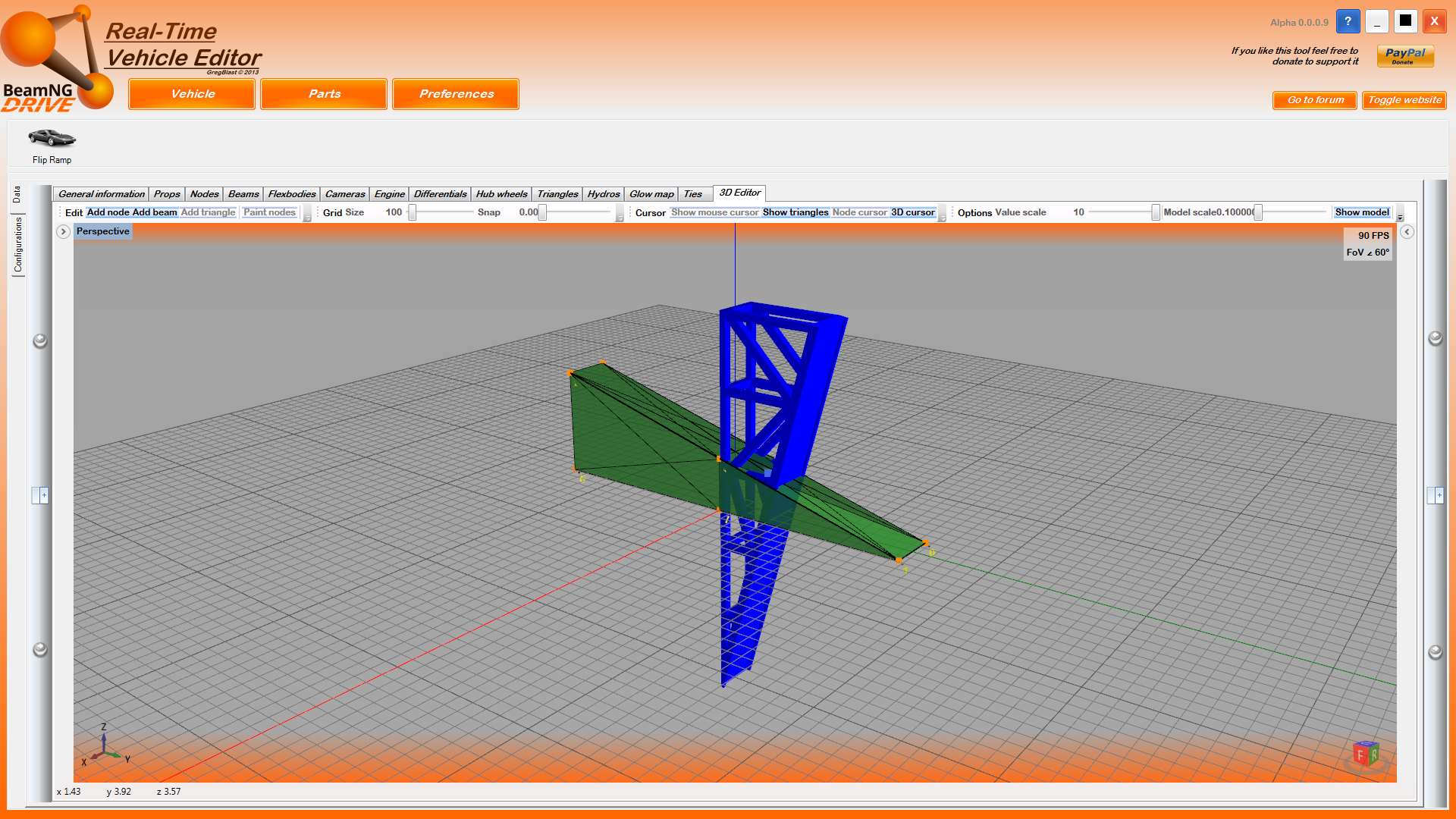Switch to the Beams tab
This screenshot has height=819, width=1456.
243,194
